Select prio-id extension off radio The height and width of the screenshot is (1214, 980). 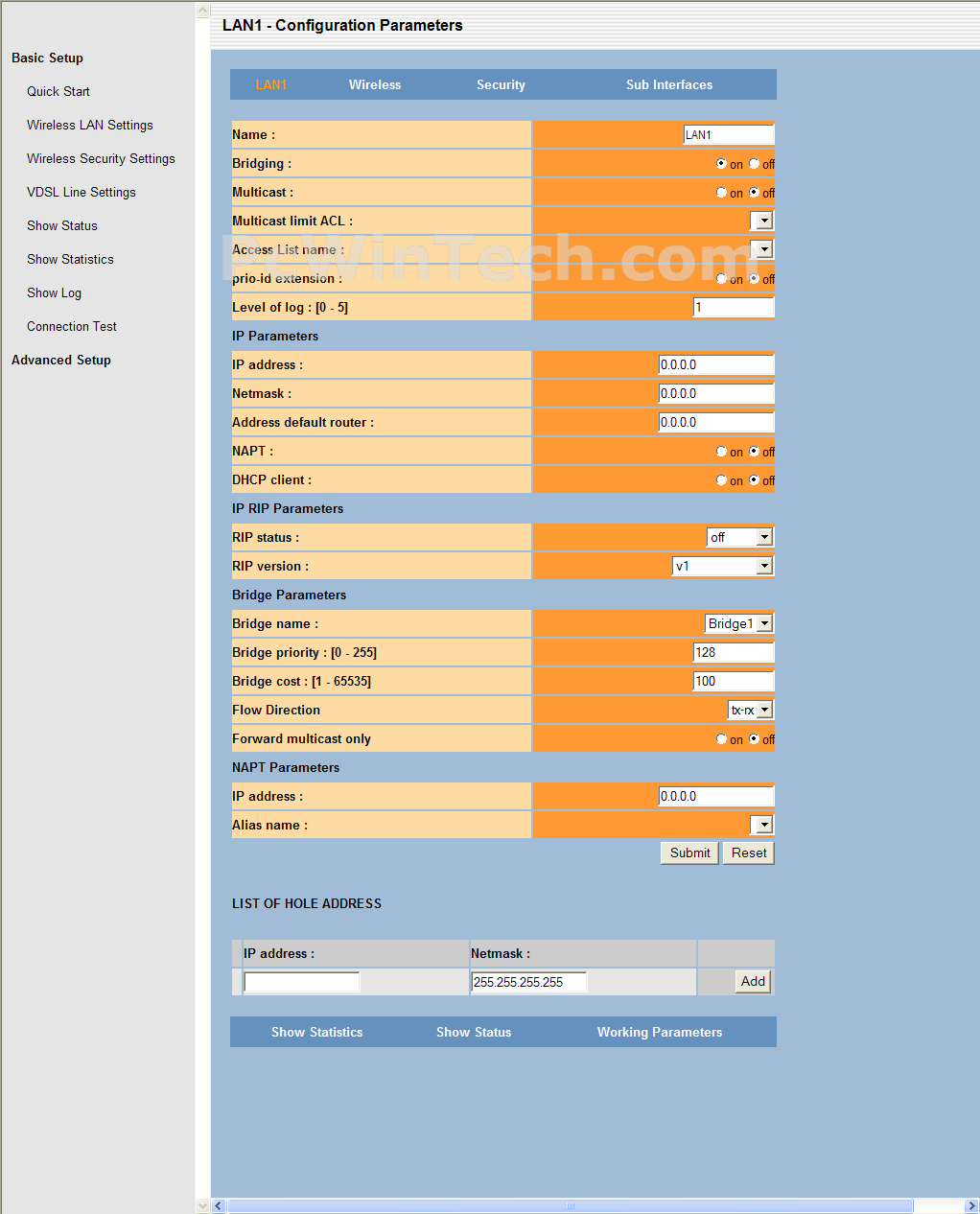click(754, 279)
